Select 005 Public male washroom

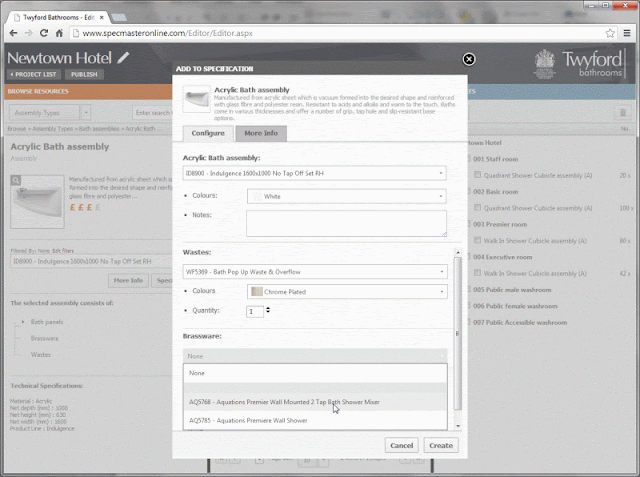coord(512,290)
